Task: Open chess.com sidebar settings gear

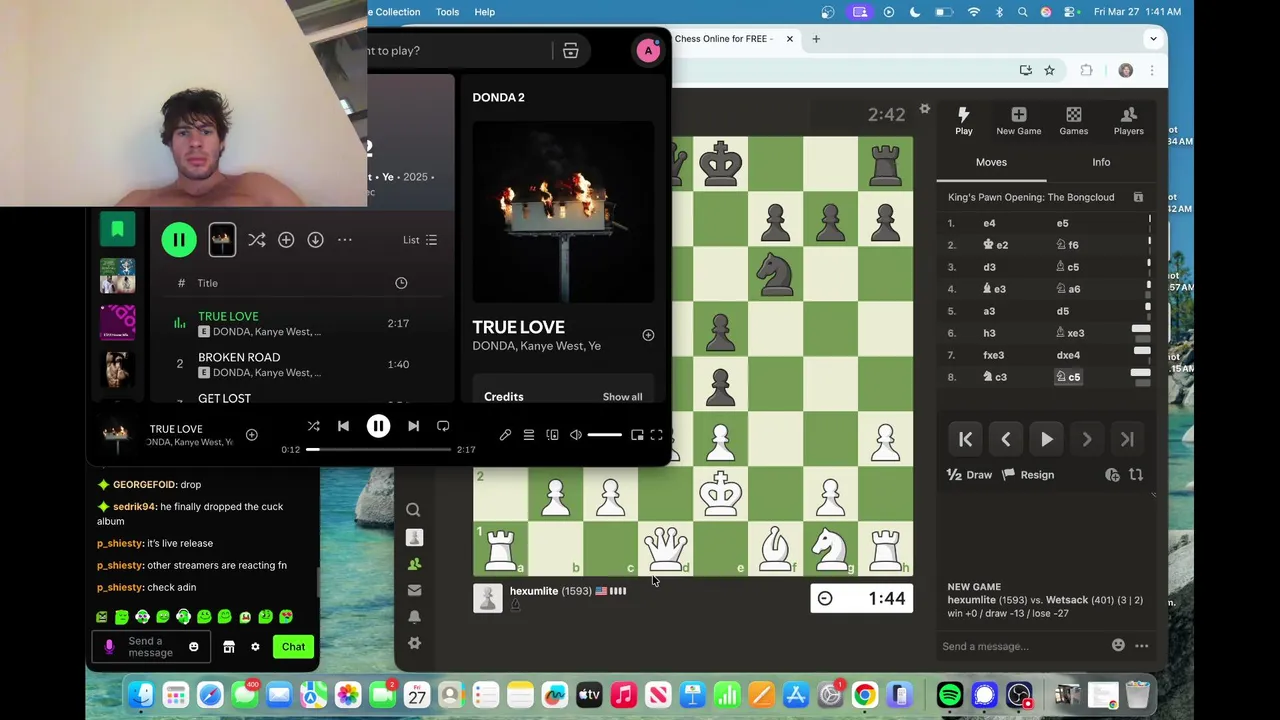Action: [414, 643]
